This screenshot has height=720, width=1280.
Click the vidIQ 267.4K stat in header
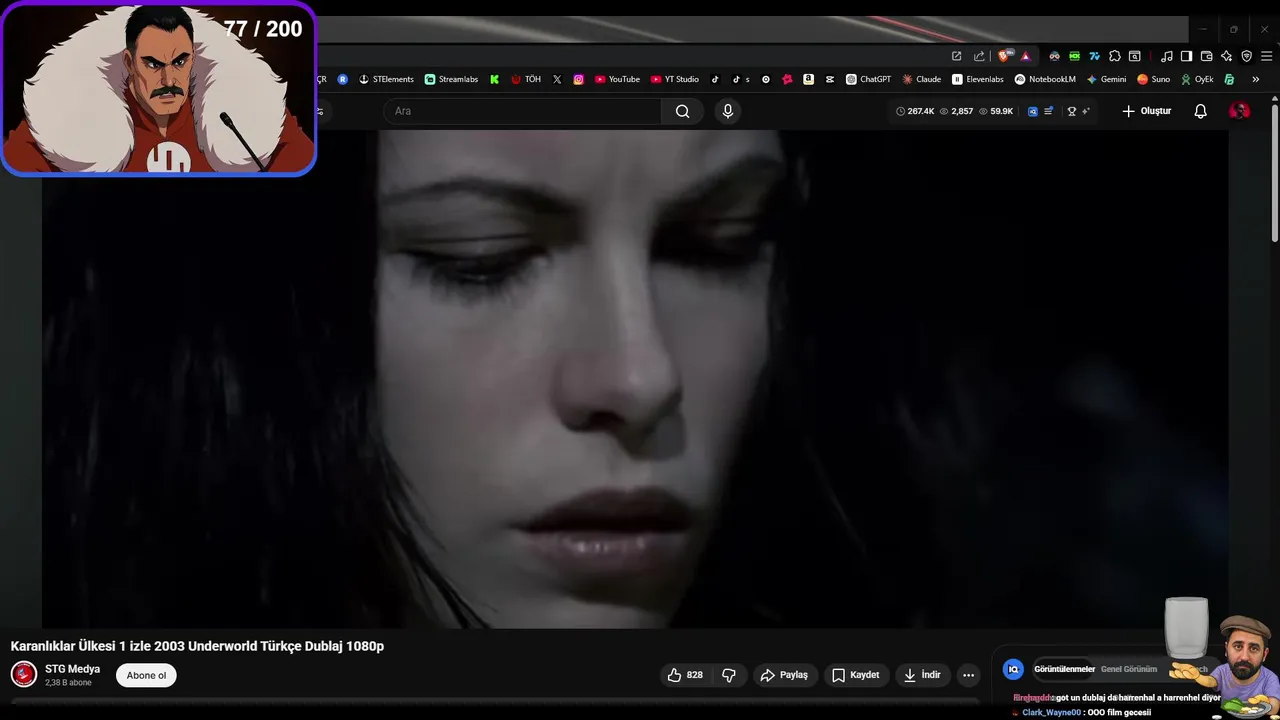[x=915, y=111]
